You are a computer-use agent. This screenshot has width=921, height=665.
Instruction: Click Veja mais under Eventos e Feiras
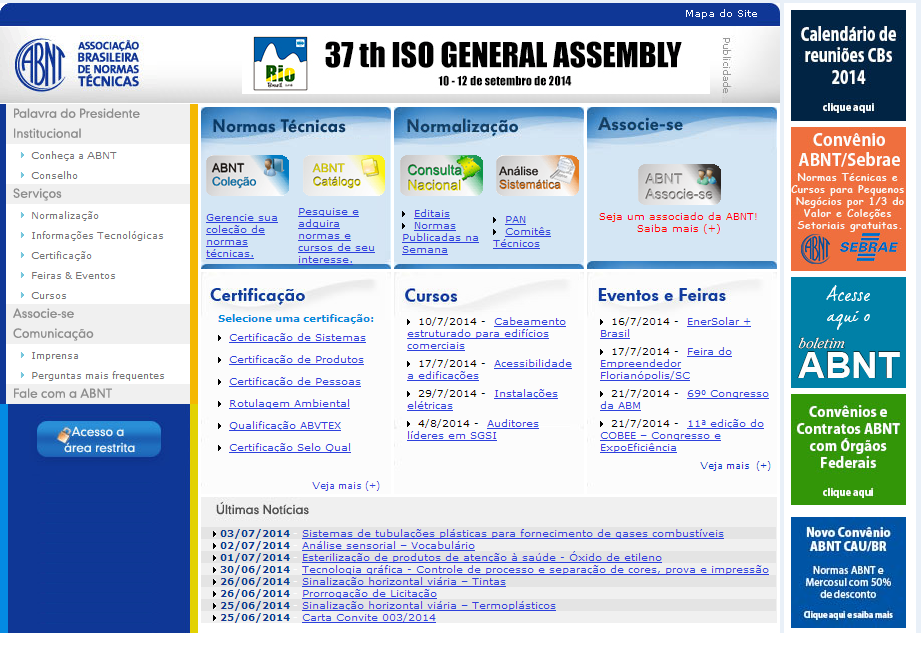[x=735, y=466]
